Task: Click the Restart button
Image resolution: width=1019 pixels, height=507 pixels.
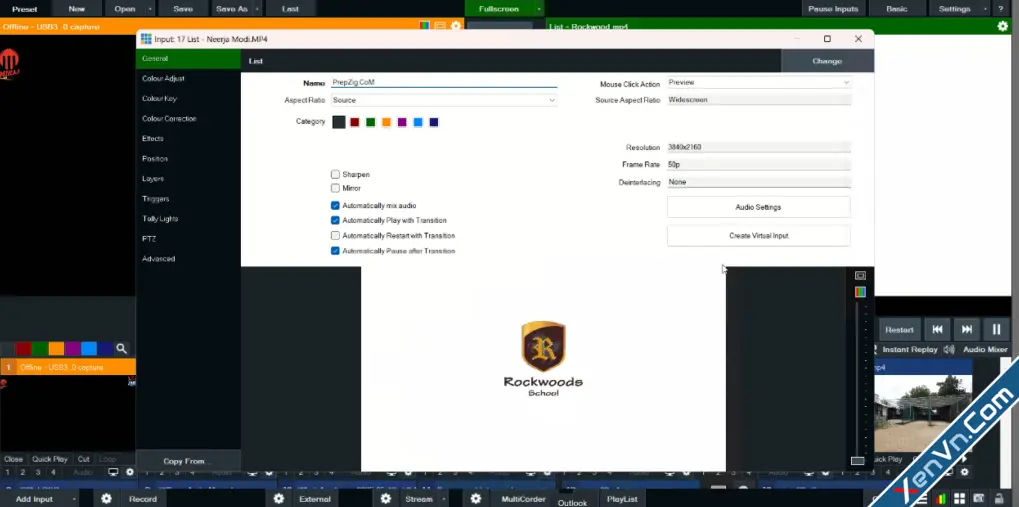Action: pos(899,330)
